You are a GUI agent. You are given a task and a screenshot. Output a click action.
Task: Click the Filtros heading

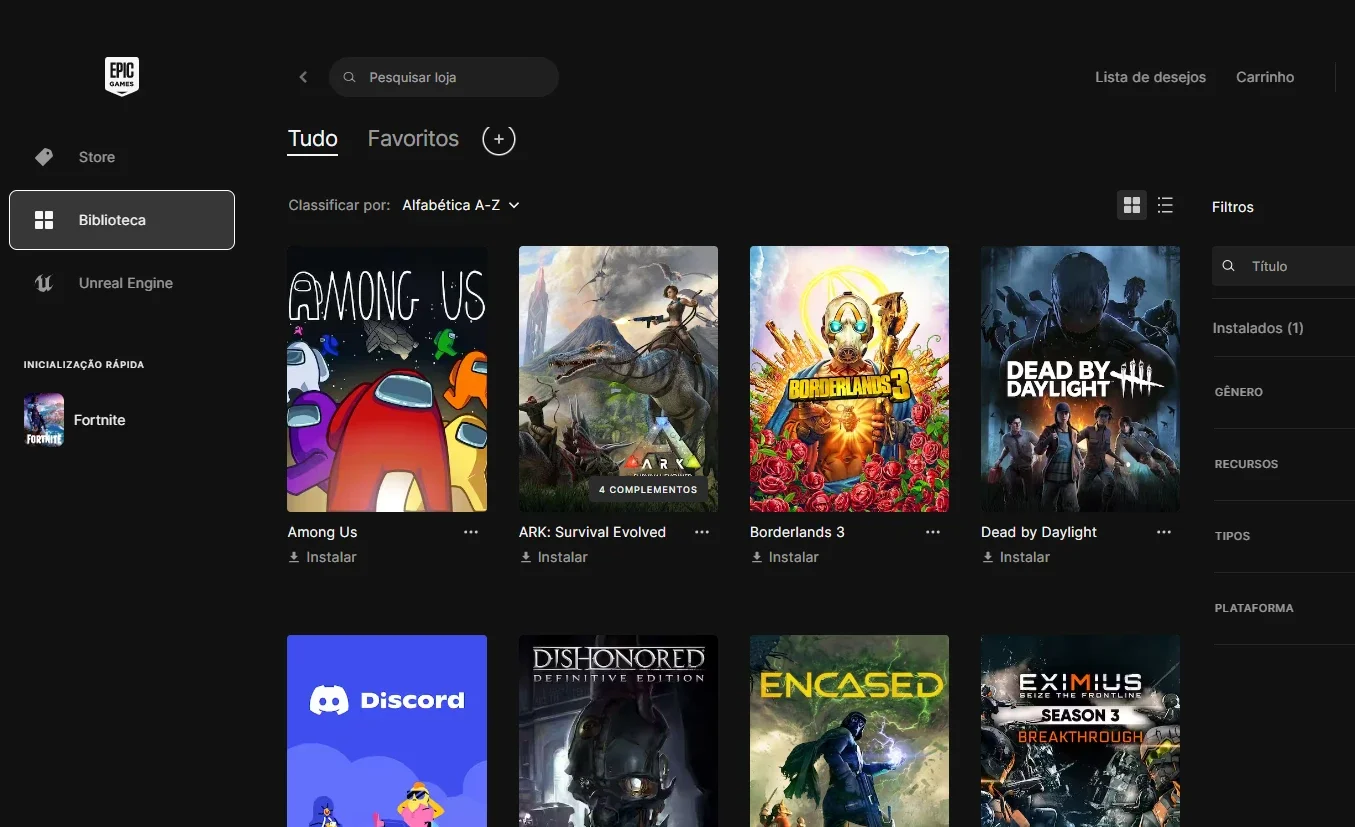pyautogui.click(x=1232, y=207)
